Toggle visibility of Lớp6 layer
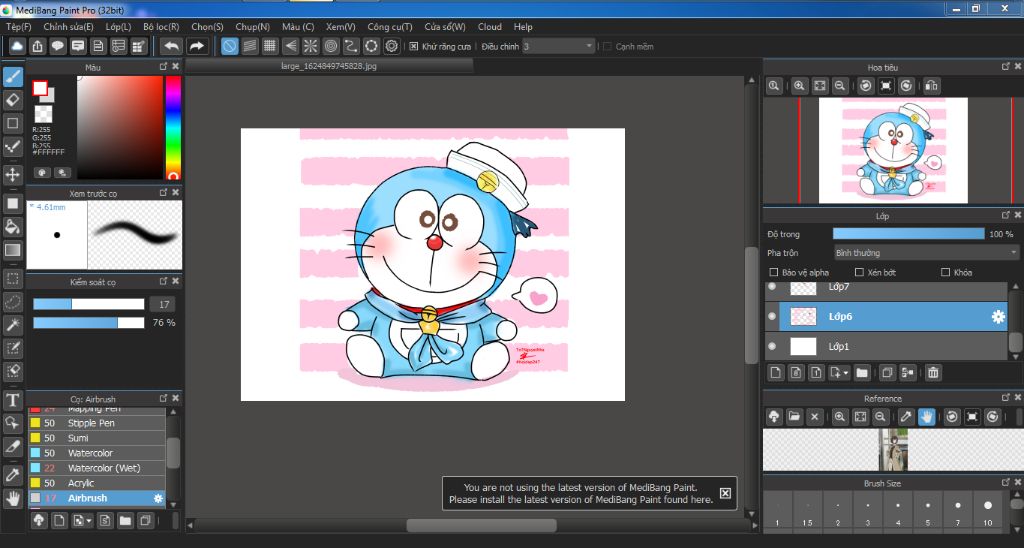This screenshot has height=548, width=1024. click(773, 316)
